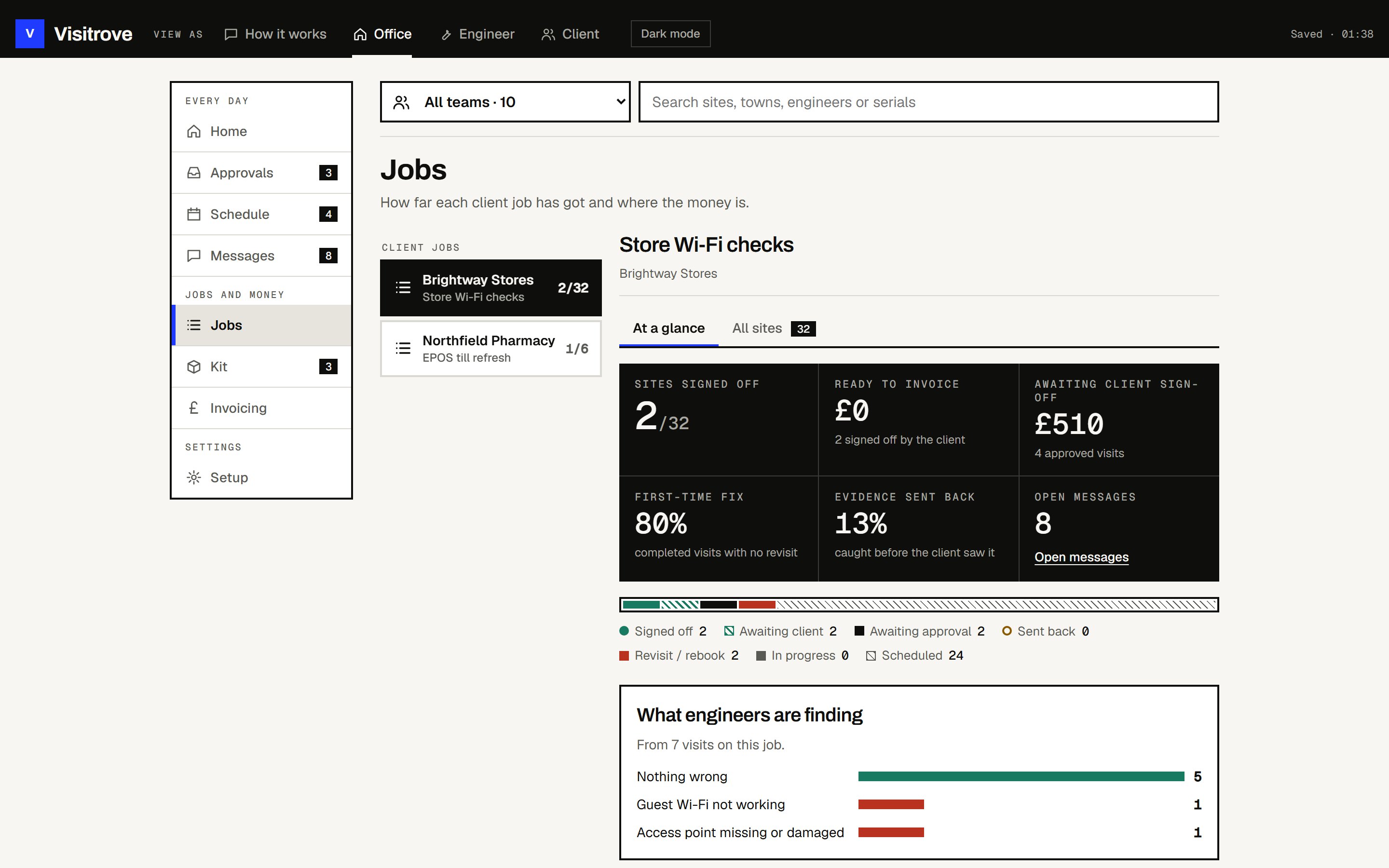View as Engineer

coord(477,34)
